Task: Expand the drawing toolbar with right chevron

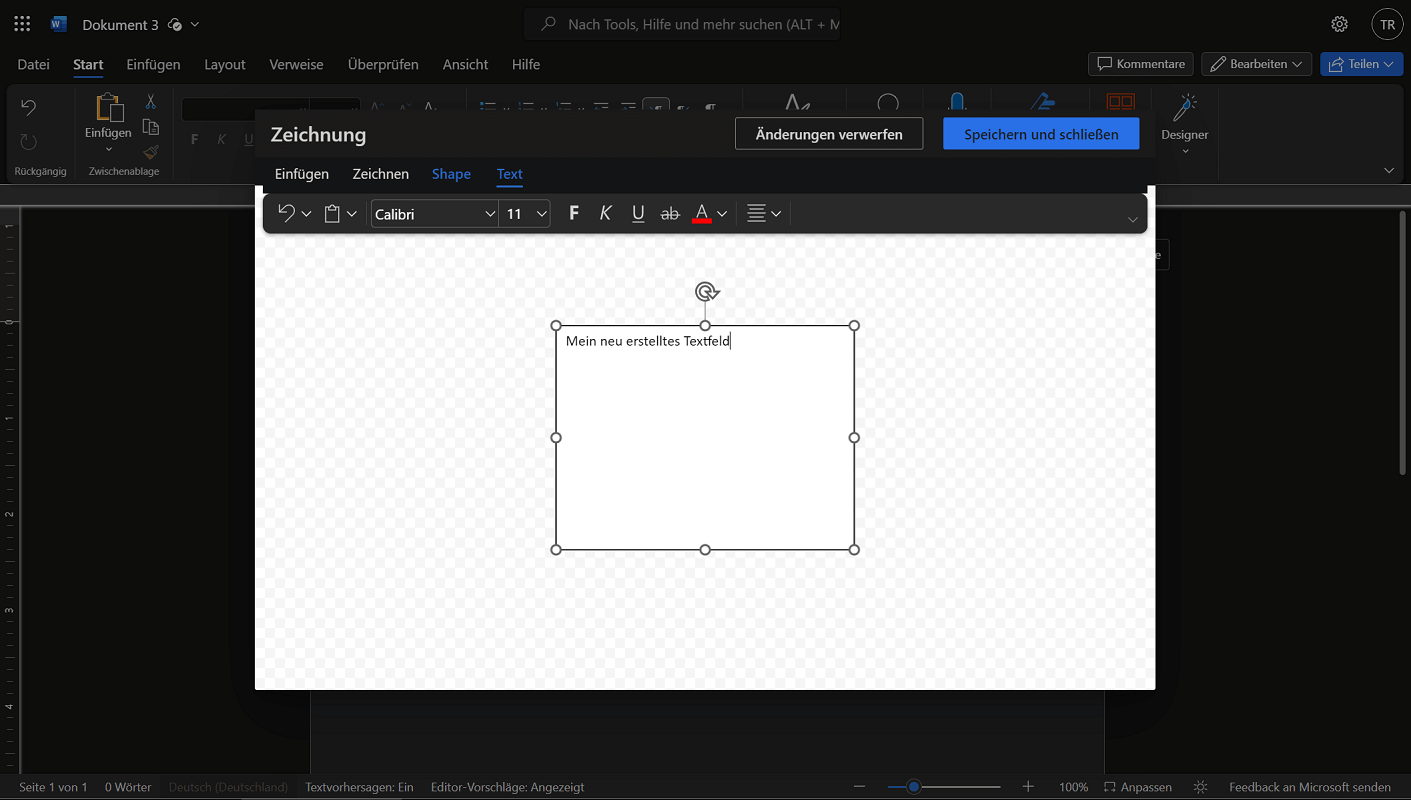Action: (x=1132, y=219)
